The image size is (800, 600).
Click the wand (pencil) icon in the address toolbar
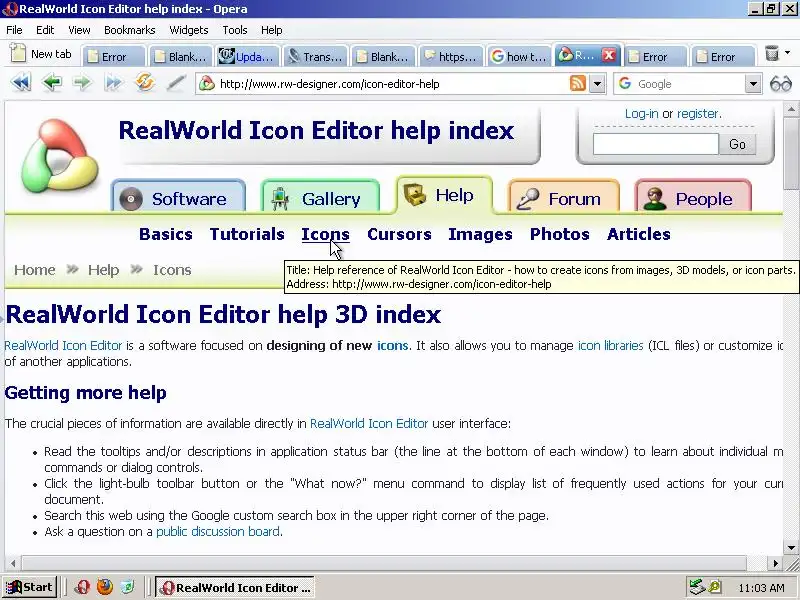[176, 83]
